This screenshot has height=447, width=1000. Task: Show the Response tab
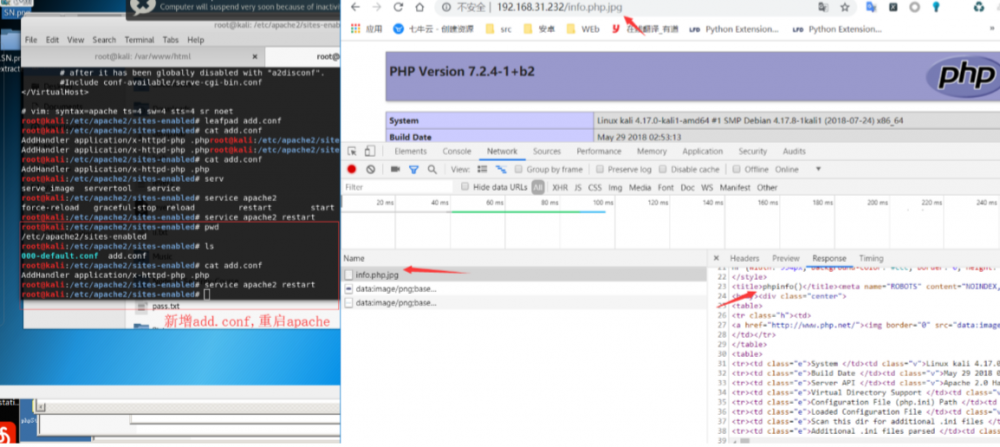point(829,258)
